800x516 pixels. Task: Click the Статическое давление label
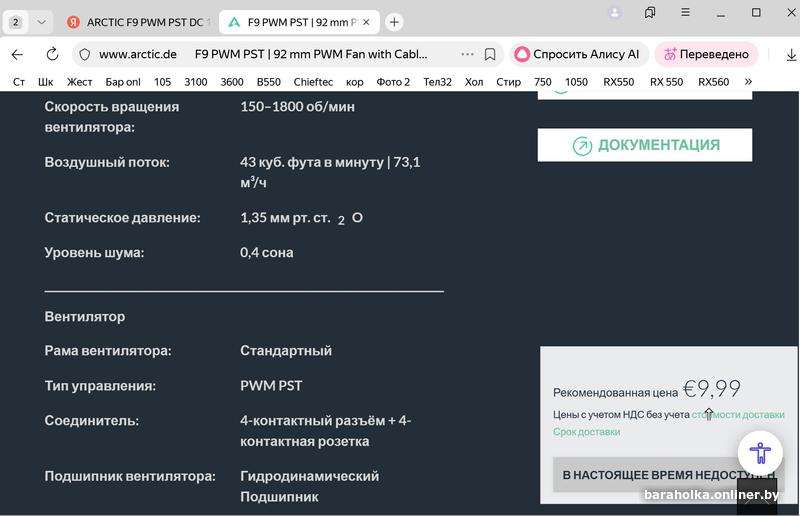(x=122, y=218)
